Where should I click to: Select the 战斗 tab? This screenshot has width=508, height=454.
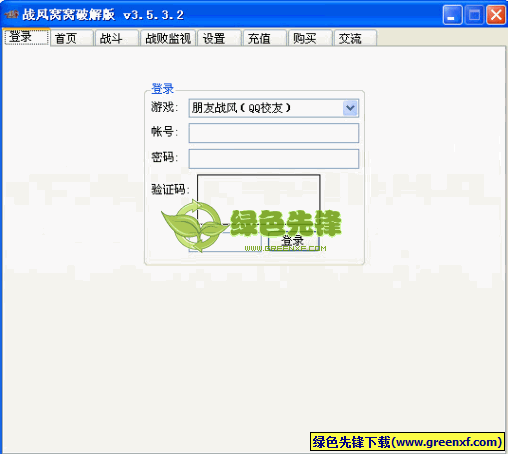117,38
